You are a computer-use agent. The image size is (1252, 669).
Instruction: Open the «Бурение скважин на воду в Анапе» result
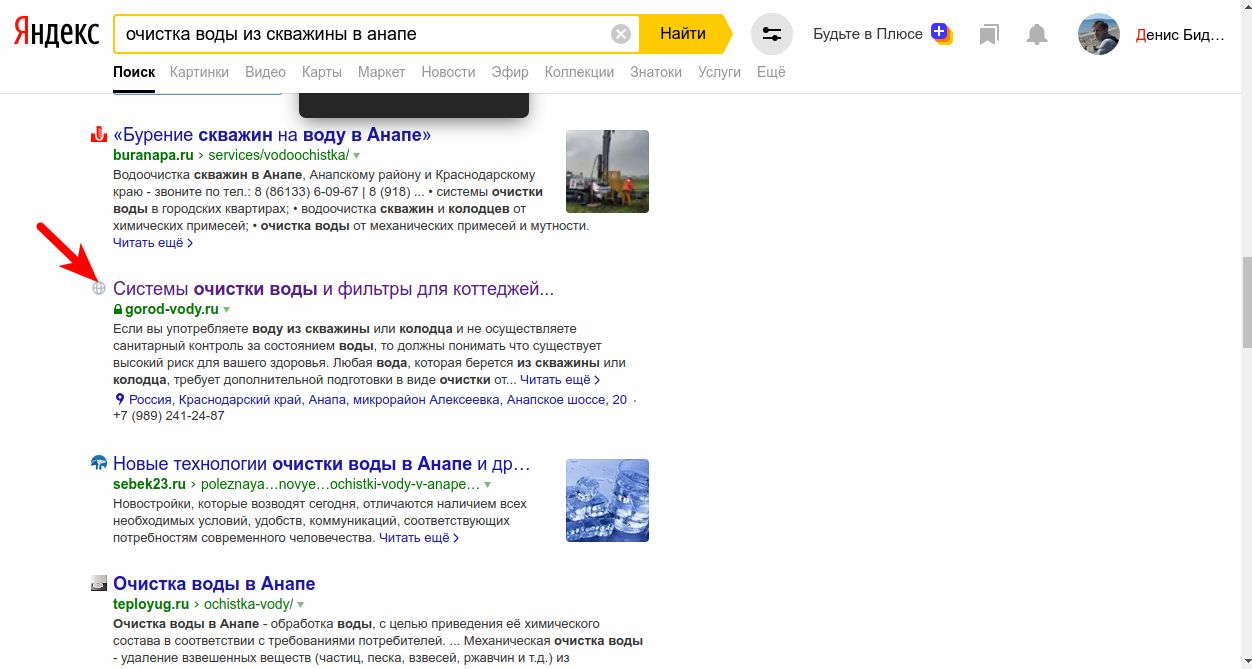tap(272, 134)
